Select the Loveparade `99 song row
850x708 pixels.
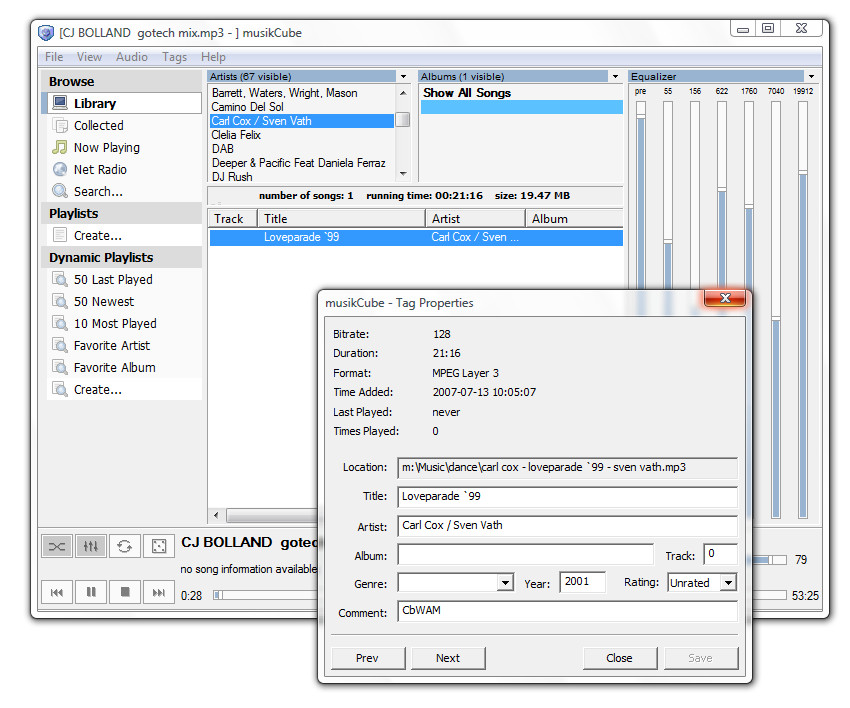click(416, 237)
